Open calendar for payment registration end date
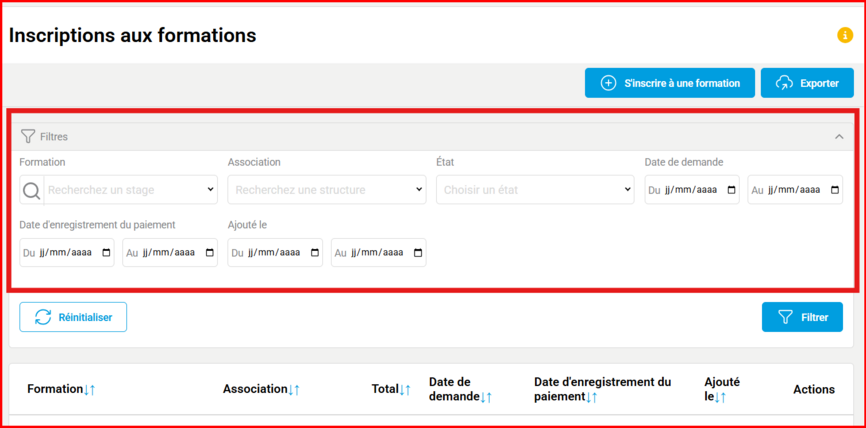The image size is (866, 428). pos(209,253)
